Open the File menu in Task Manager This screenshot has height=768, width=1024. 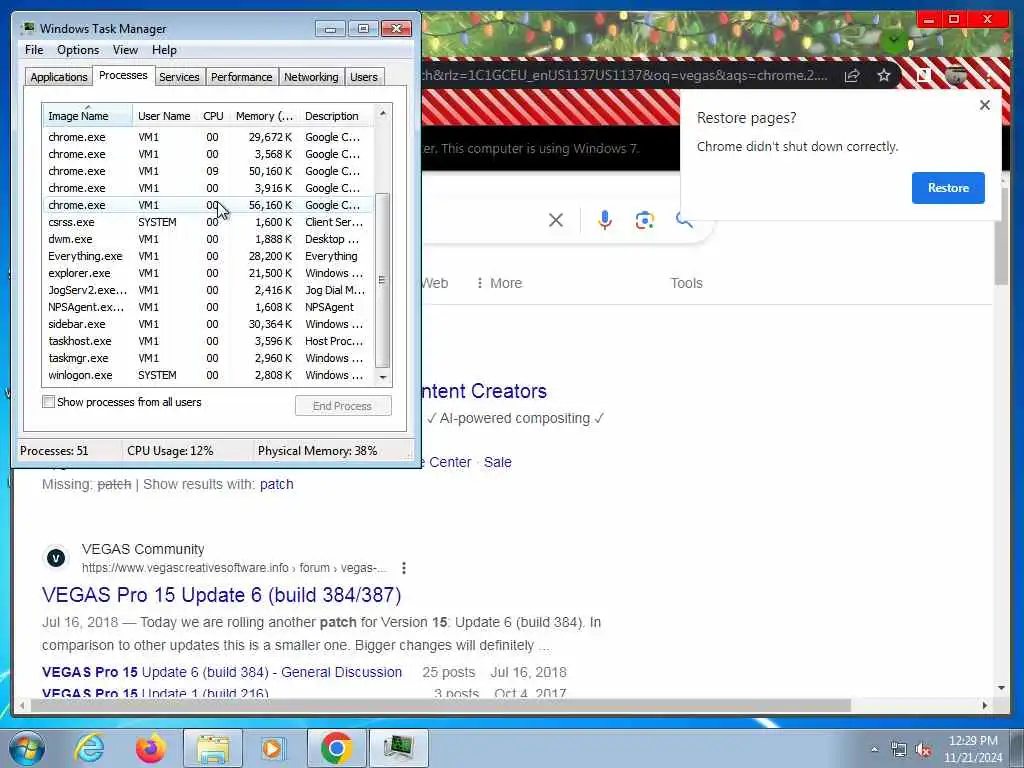click(x=34, y=50)
